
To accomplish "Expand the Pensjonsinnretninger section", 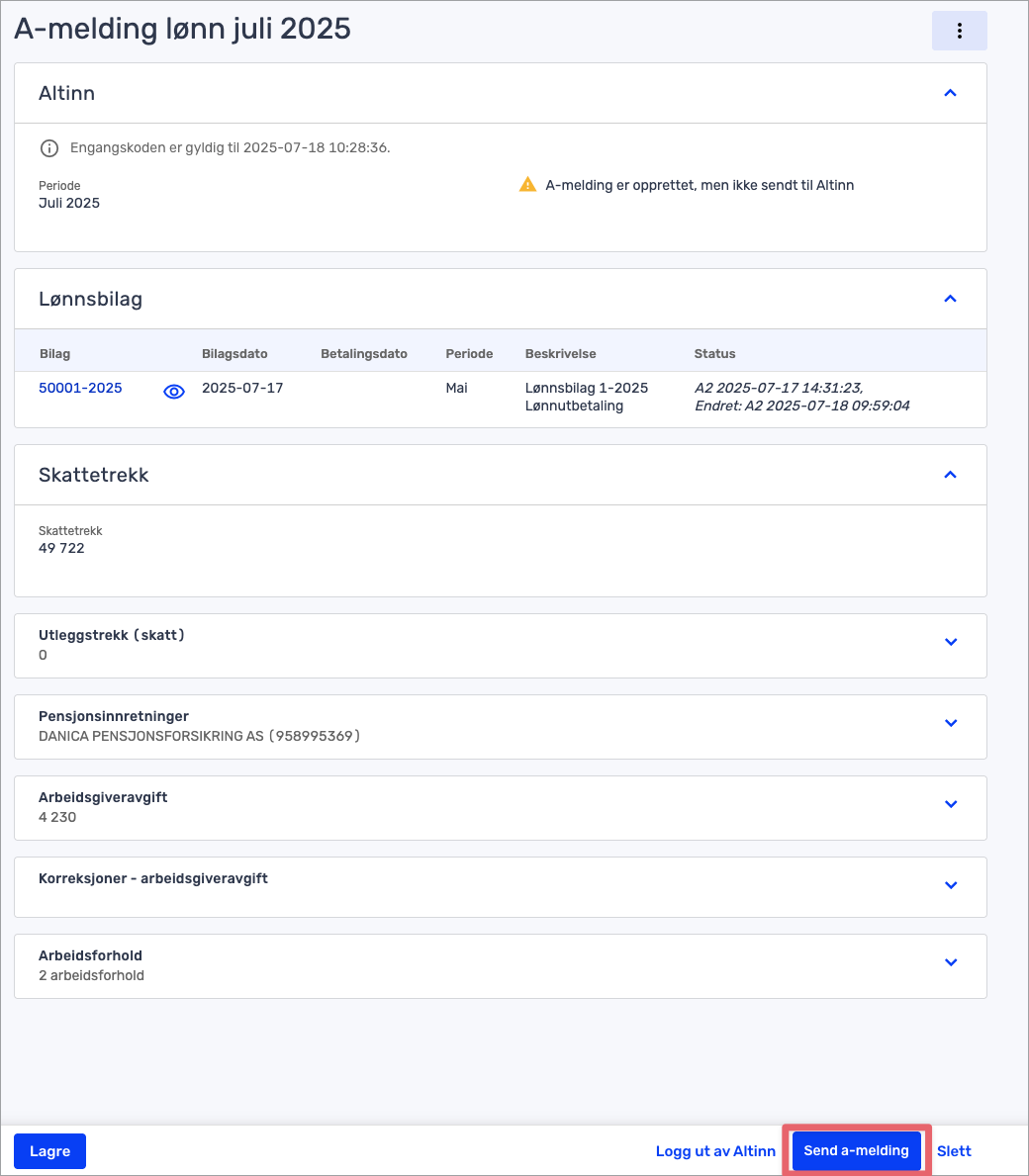I will (951, 723).
